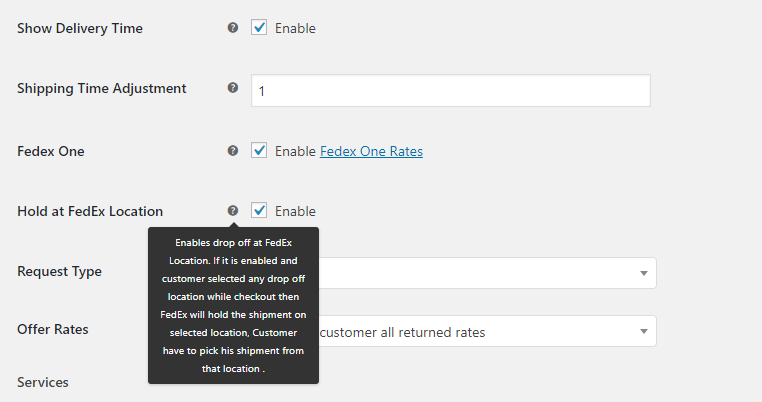The height and width of the screenshot is (402, 762).
Task: Focus the Shipping Time Adjustment input field
Action: coord(450,90)
